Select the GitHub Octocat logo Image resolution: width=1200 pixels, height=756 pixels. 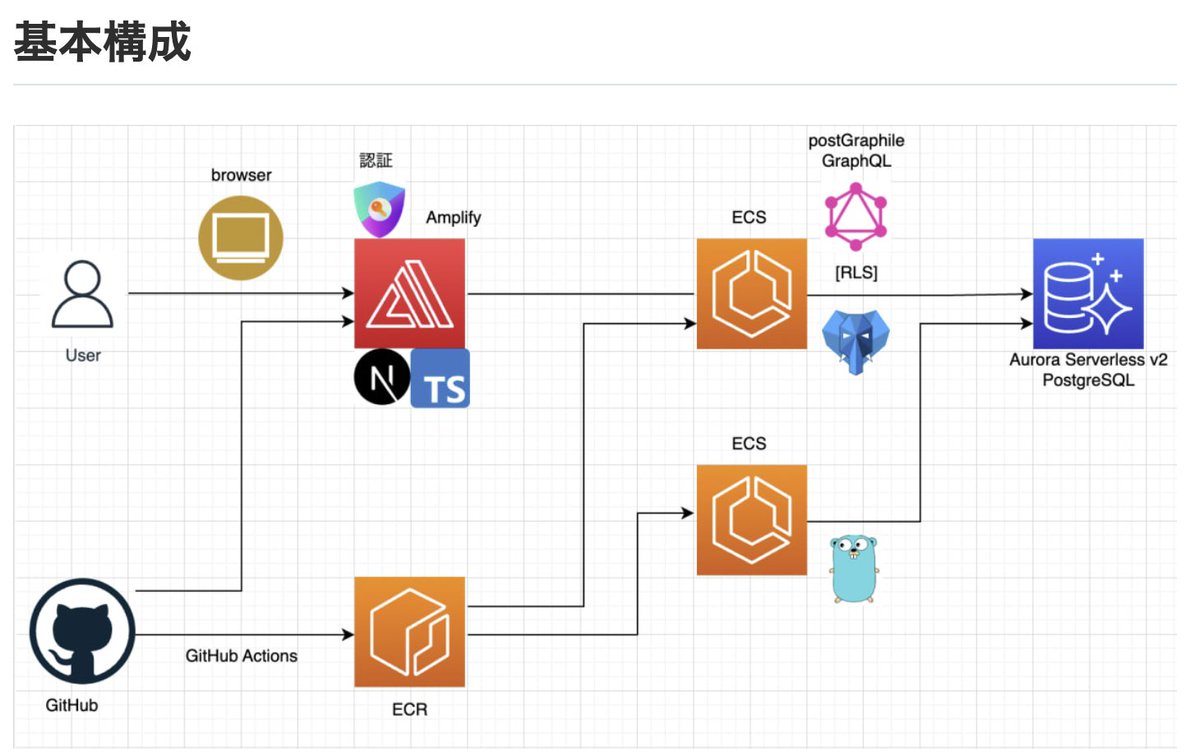coord(82,631)
